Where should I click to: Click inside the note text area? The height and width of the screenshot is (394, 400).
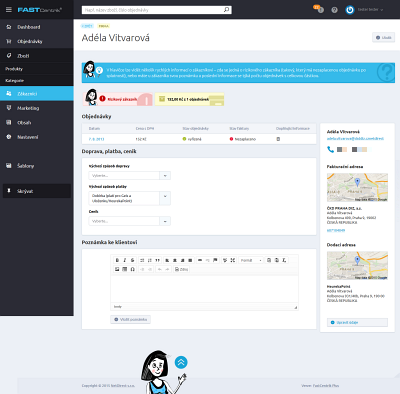pyautogui.click(x=204, y=289)
